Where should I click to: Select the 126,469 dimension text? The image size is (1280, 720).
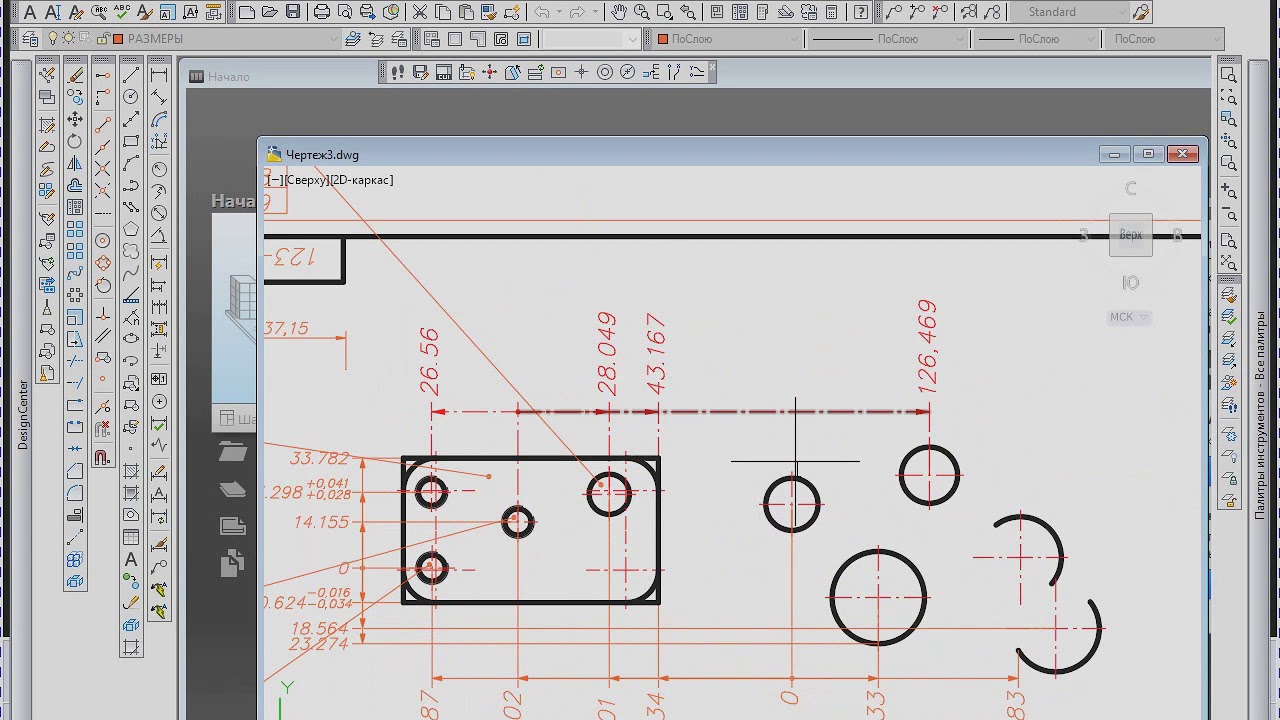(x=927, y=346)
